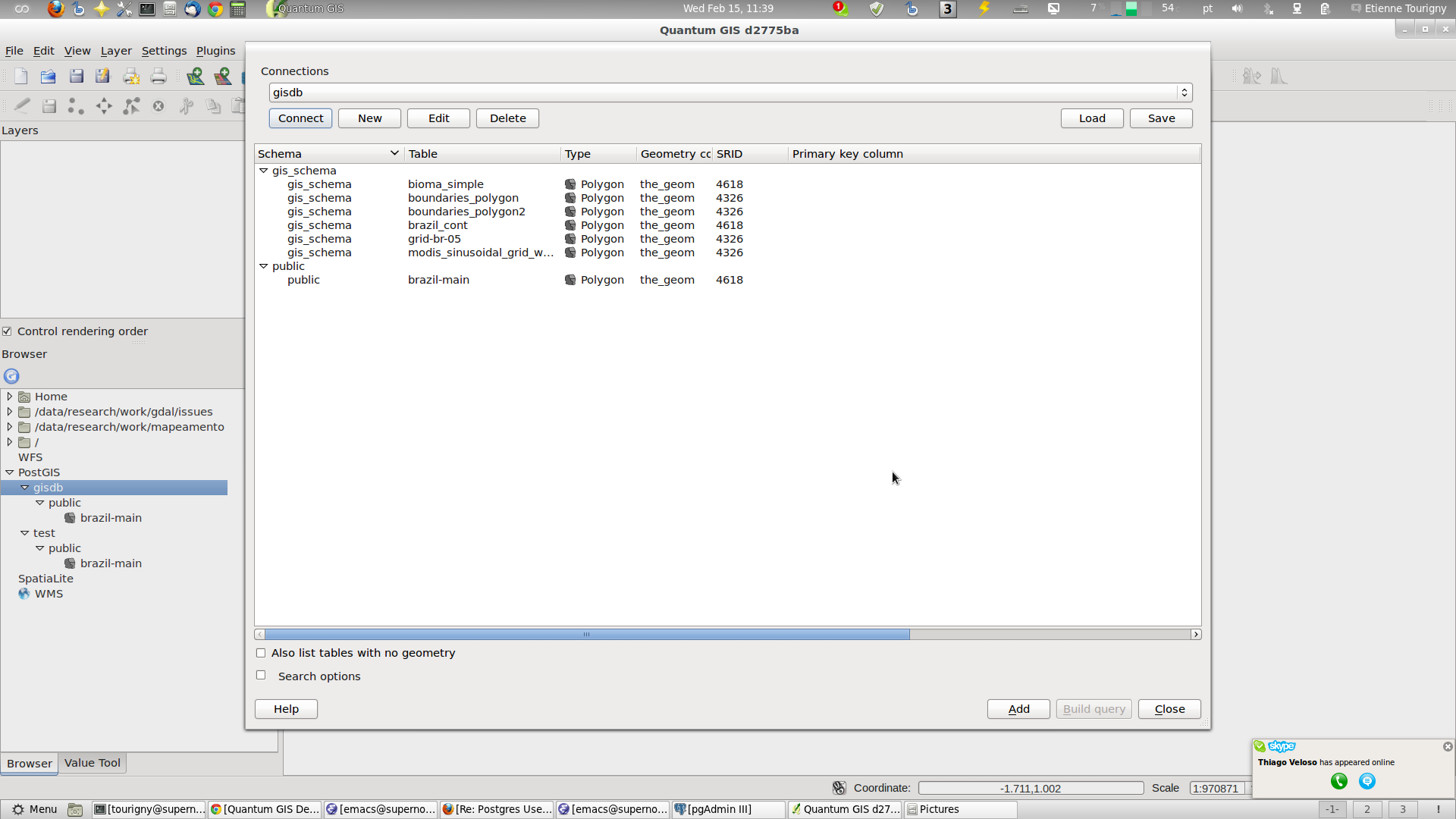The image size is (1456, 819).
Task: Click the Firefox launcher in the top panel
Action: [x=55, y=9]
